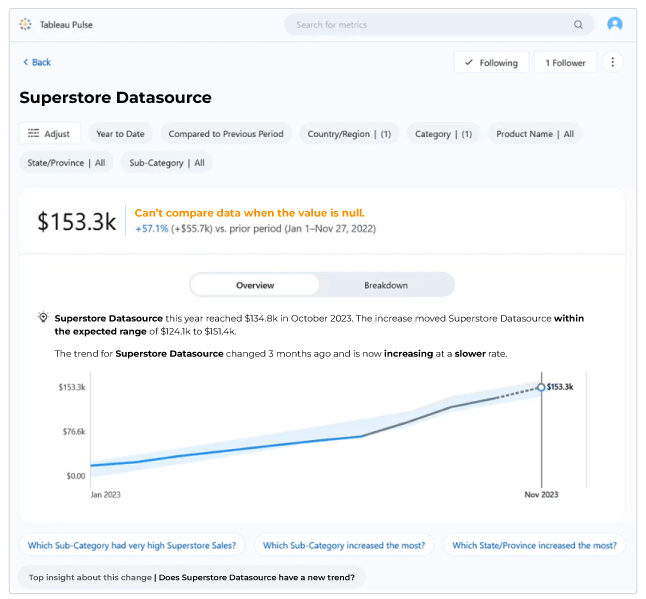The height and width of the screenshot is (599, 646).
Task: Ask which State/Province increased the most
Action: click(x=534, y=545)
